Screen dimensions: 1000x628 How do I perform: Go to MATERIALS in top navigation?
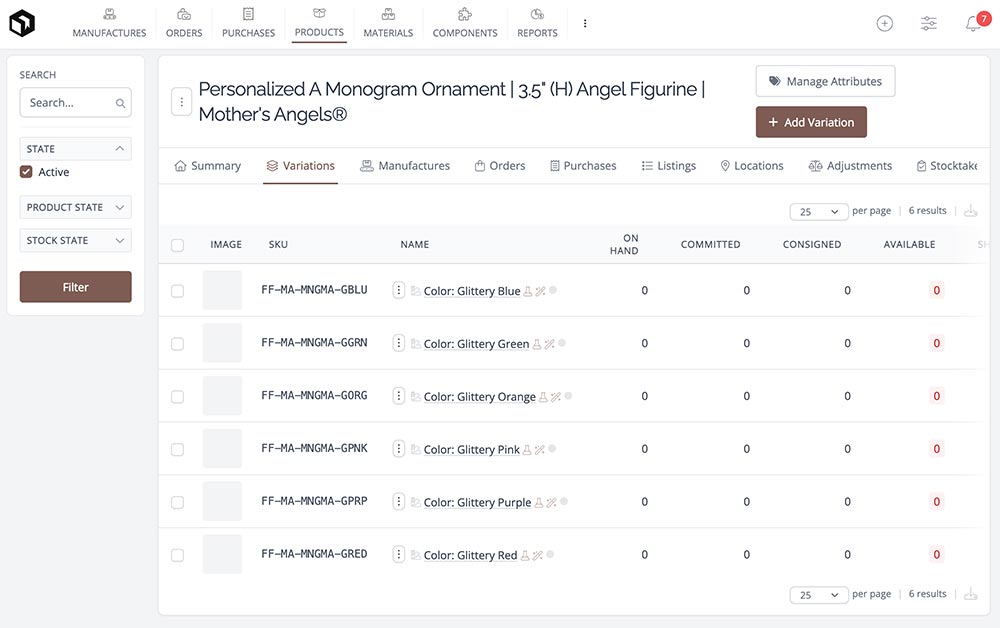(388, 24)
